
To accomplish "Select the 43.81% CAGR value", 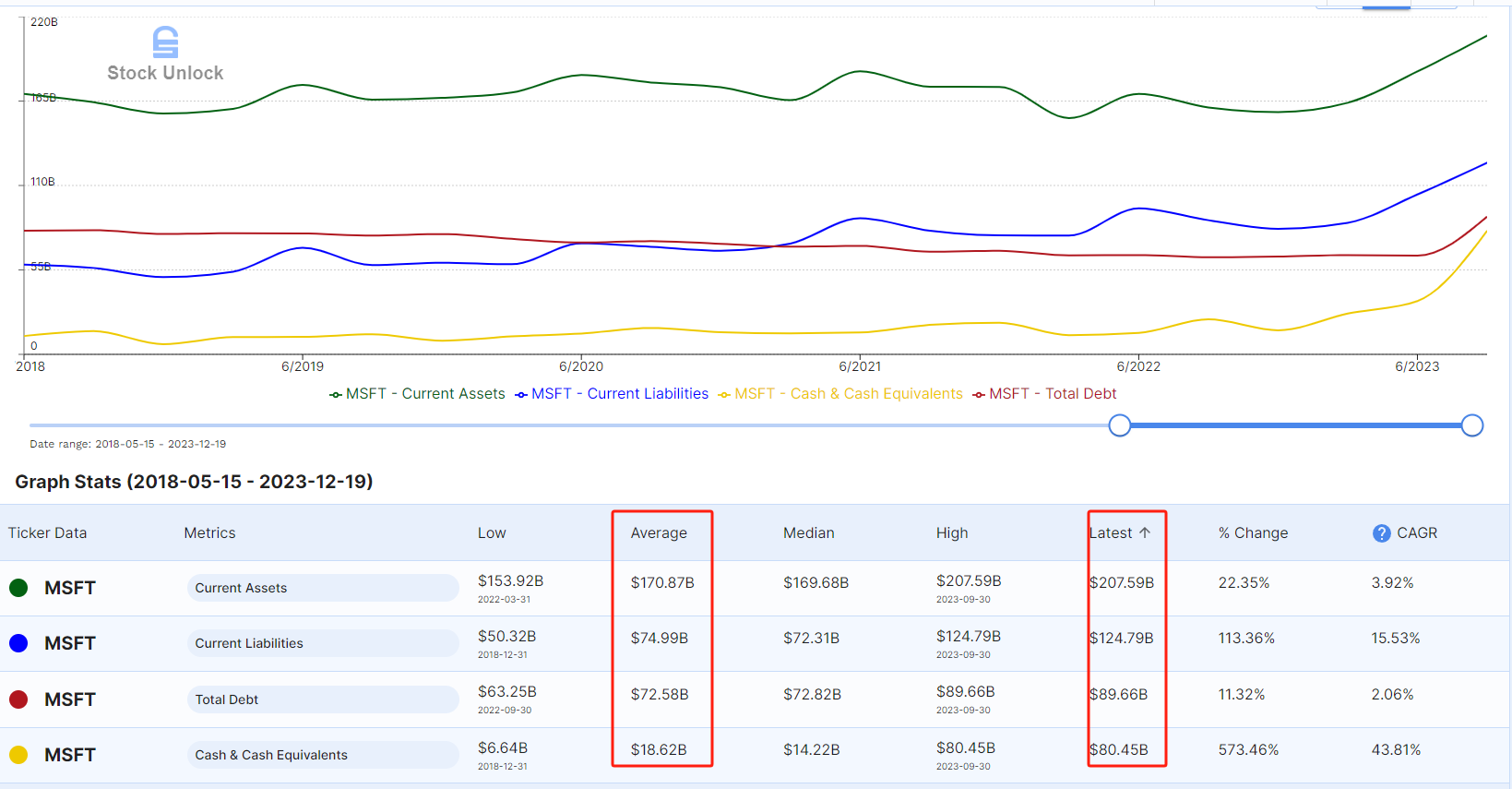I will [x=1396, y=750].
